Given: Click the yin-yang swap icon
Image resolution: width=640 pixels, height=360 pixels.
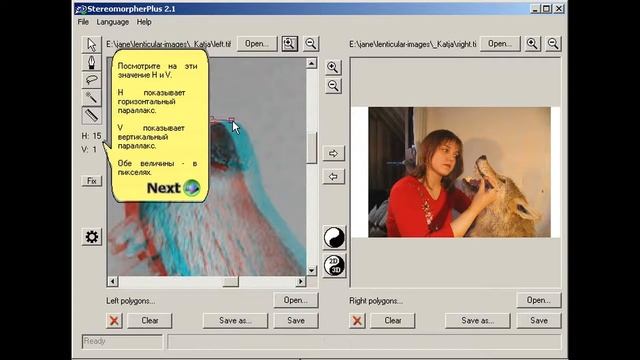Looking at the screenshot, I should pos(334,237).
